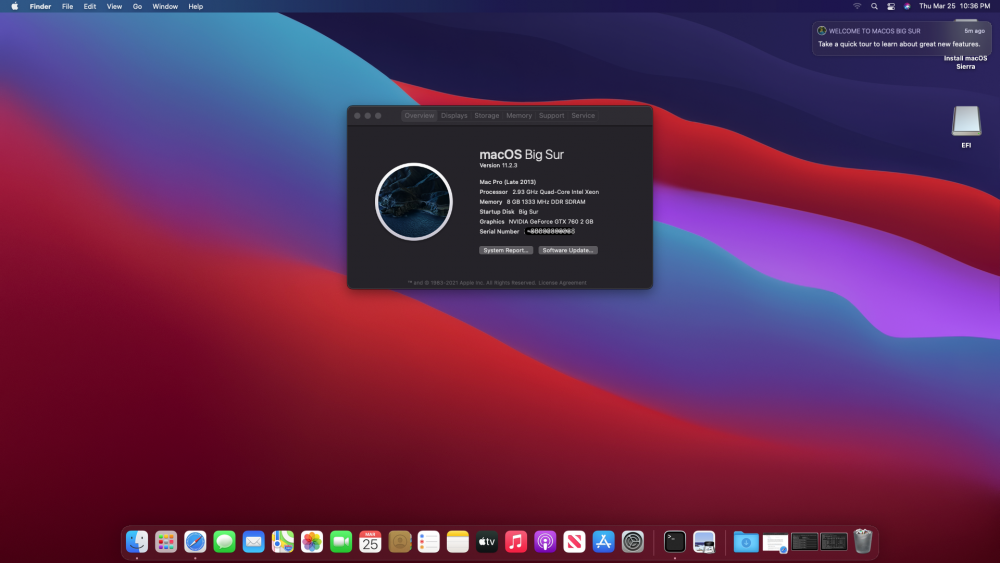Open News app in the Dock
The height and width of the screenshot is (563, 1000).
tap(574, 542)
